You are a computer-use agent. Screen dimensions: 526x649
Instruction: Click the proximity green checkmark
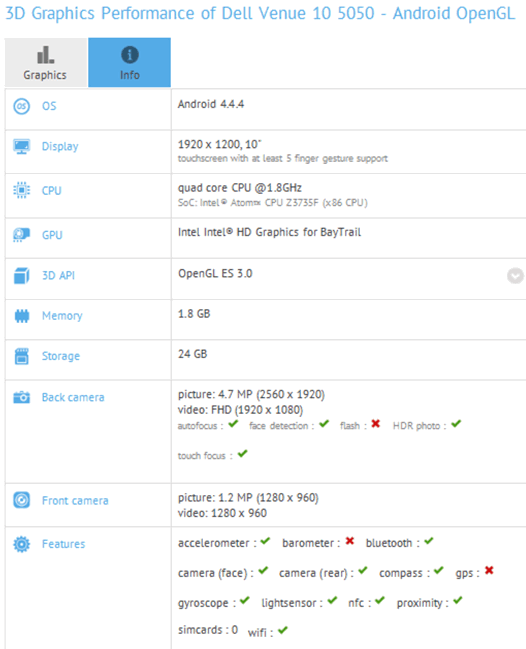click(x=457, y=601)
